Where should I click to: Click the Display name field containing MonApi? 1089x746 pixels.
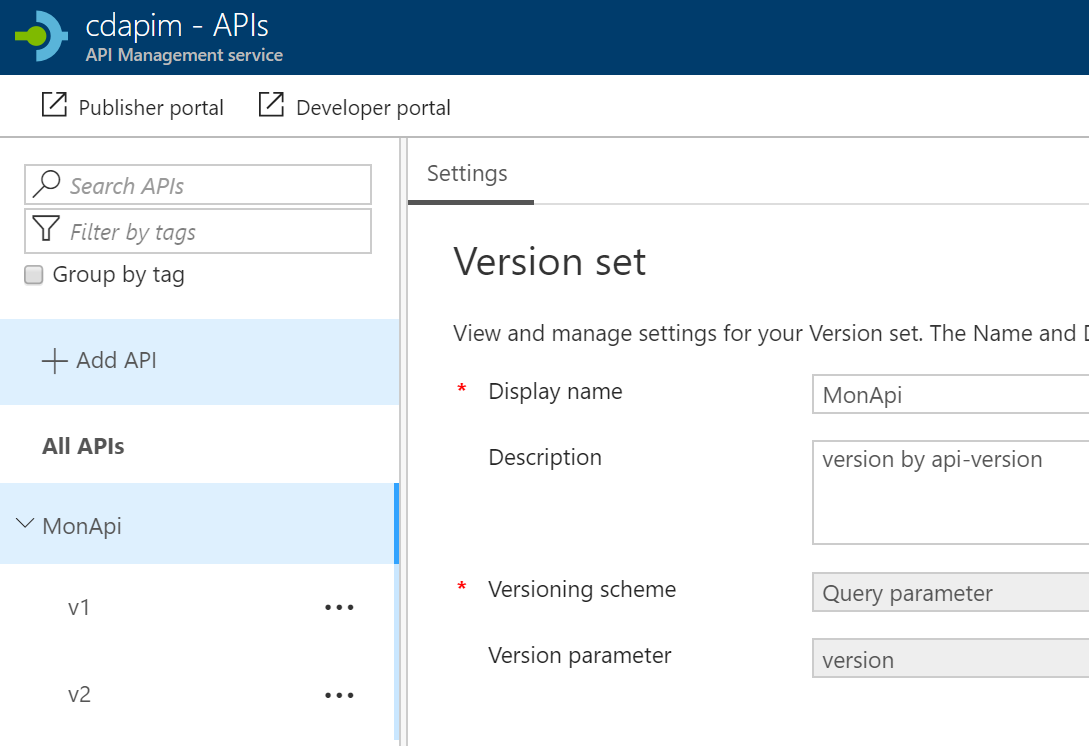tap(950, 395)
